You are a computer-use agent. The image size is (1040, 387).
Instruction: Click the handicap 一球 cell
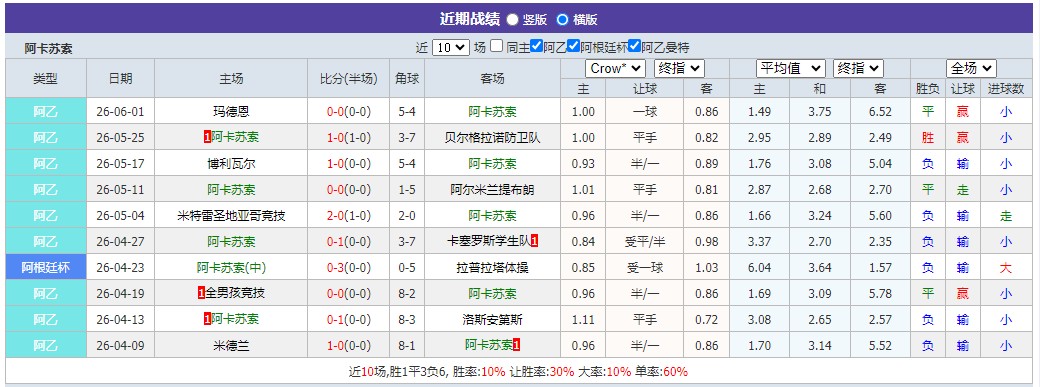click(645, 112)
